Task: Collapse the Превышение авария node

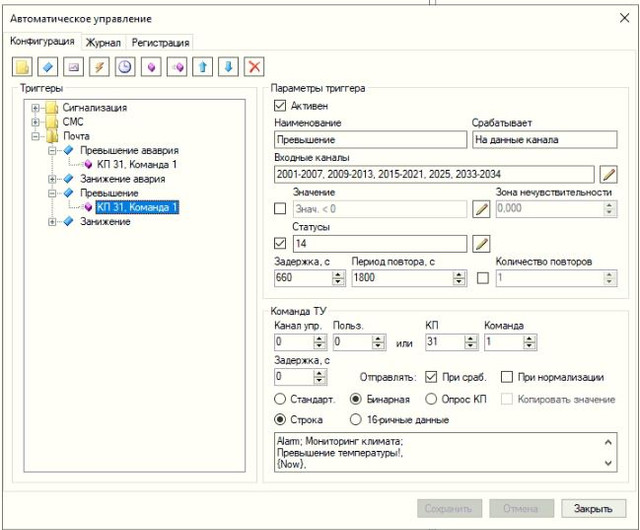Action: [52, 150]
